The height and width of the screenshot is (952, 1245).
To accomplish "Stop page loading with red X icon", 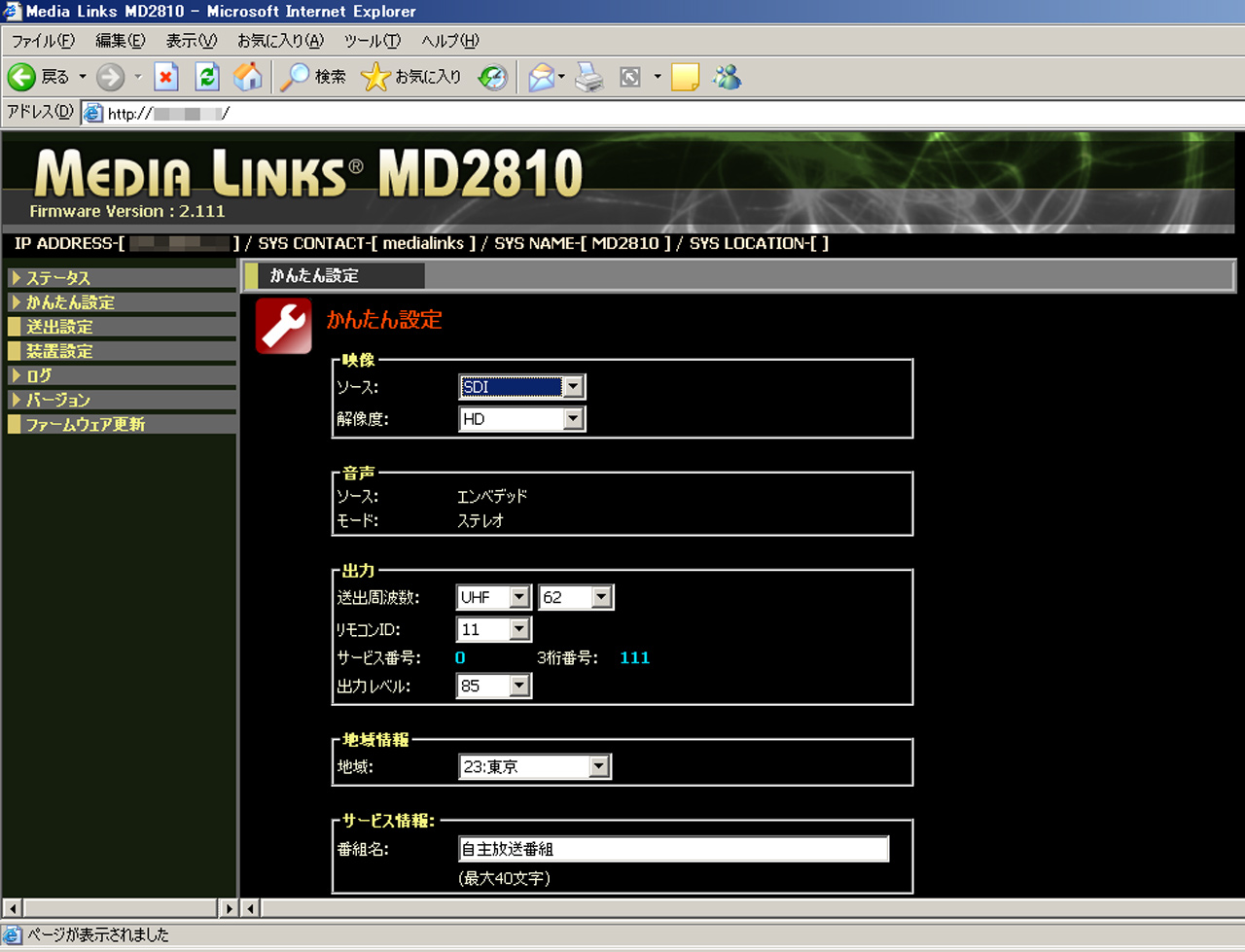I will (166, 77).
